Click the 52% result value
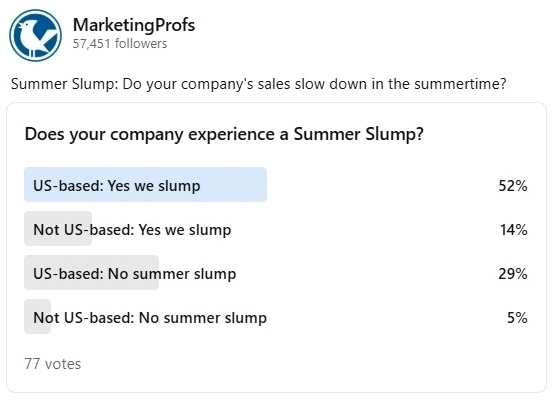This screenshot has width=553, height=401. coord(513,186)
